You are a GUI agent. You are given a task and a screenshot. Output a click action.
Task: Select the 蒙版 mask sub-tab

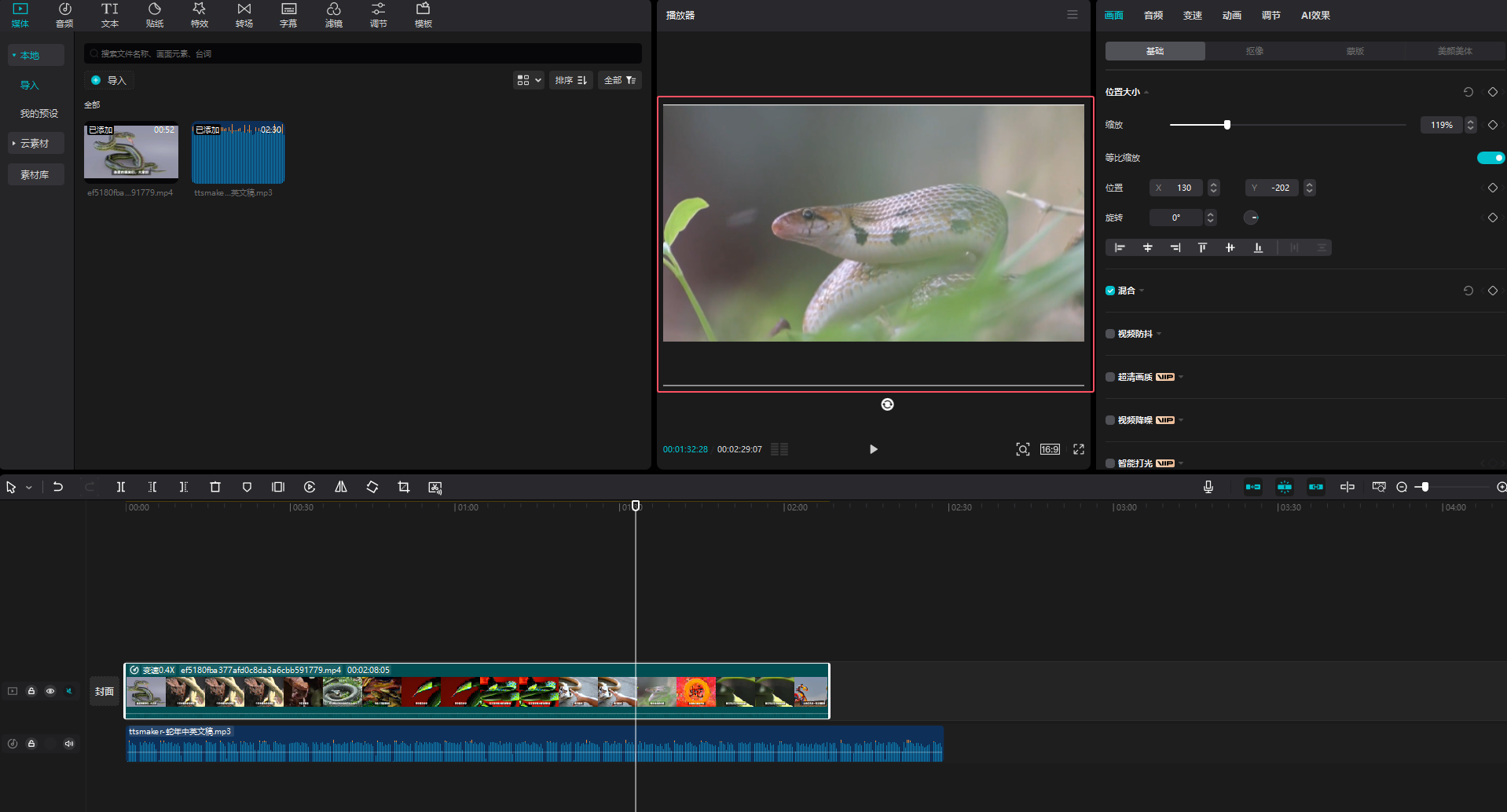click(1355, 51)
